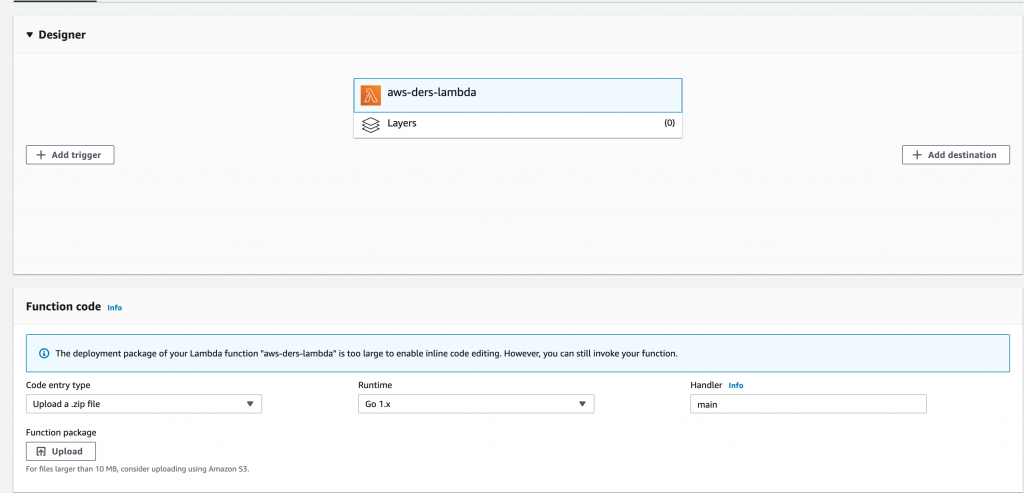The width and height of the screenshot is (1024, 493).
Task: Click the orange Lambda function icon
Action: click(x=370, y=95)
